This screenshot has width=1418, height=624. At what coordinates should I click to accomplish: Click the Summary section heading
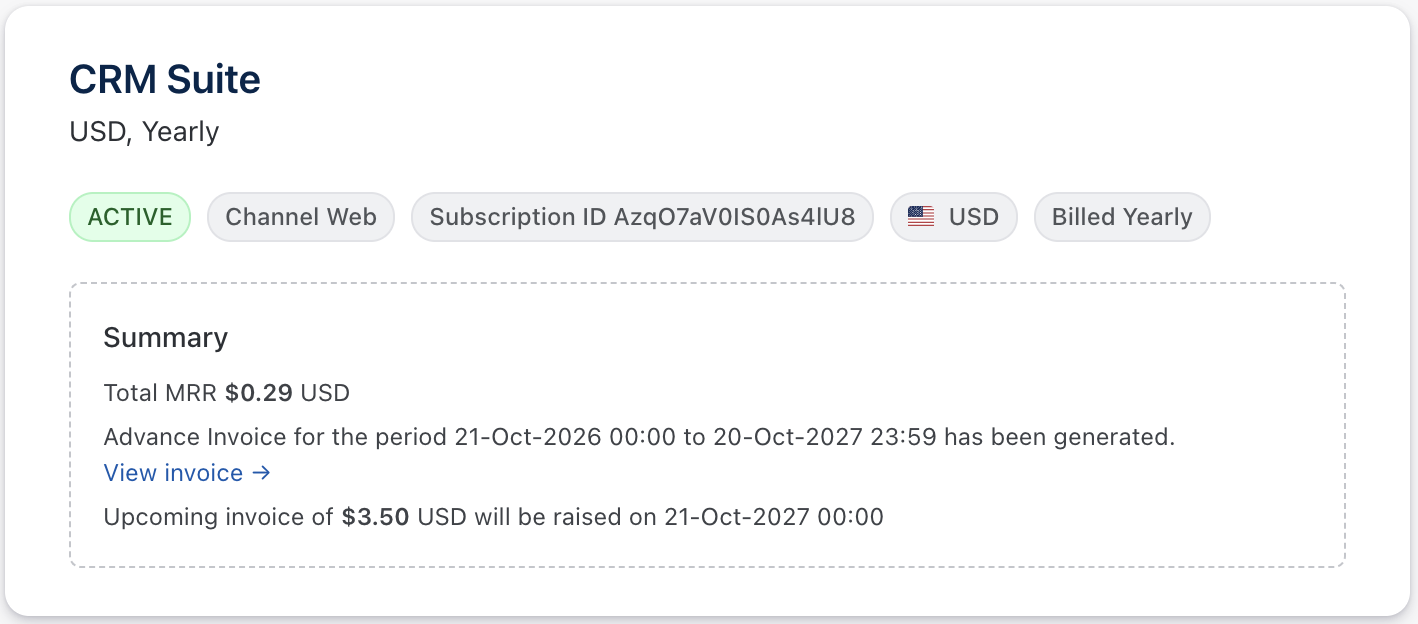click(x=166, y=338)
